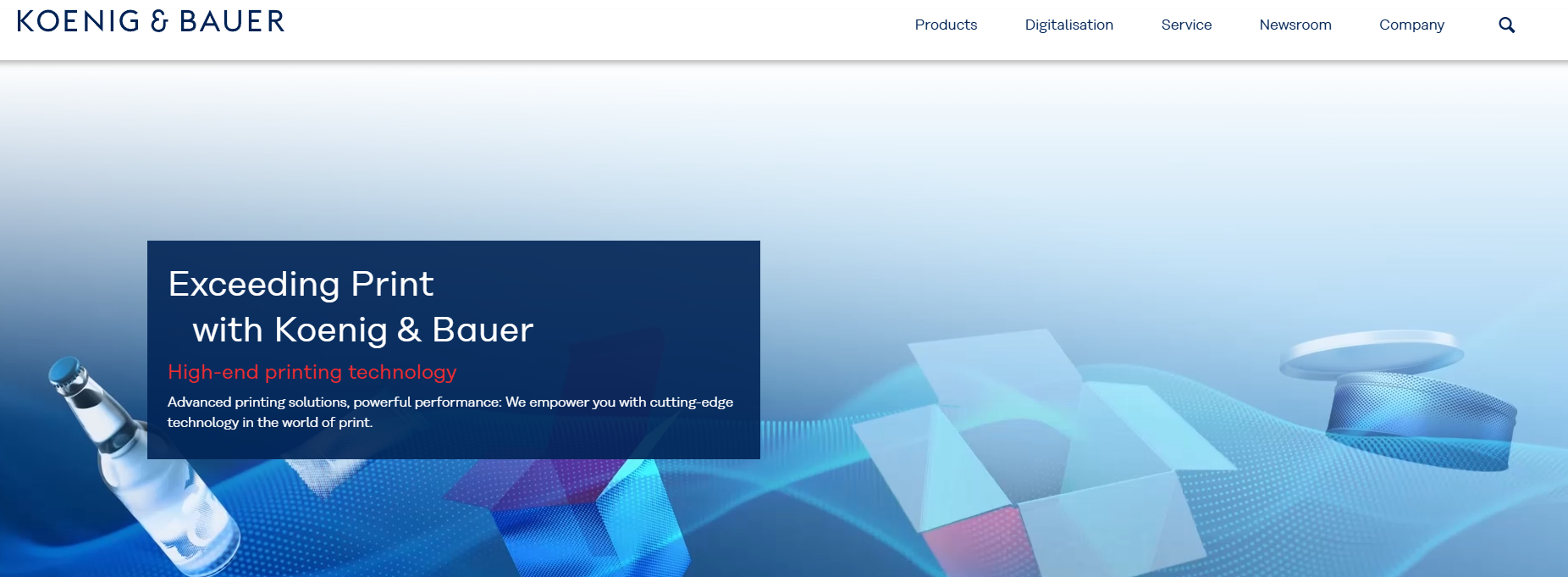The height and width of the screenshot is (577, 1568).
Task: Open the Service menu
Action: (1186, 25)
